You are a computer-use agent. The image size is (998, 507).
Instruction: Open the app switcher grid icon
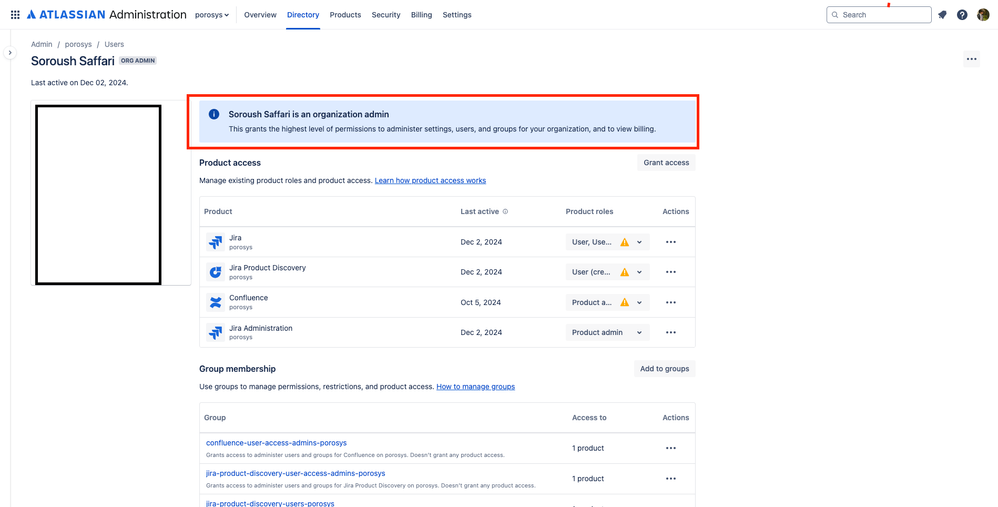(x=15, y=15)
